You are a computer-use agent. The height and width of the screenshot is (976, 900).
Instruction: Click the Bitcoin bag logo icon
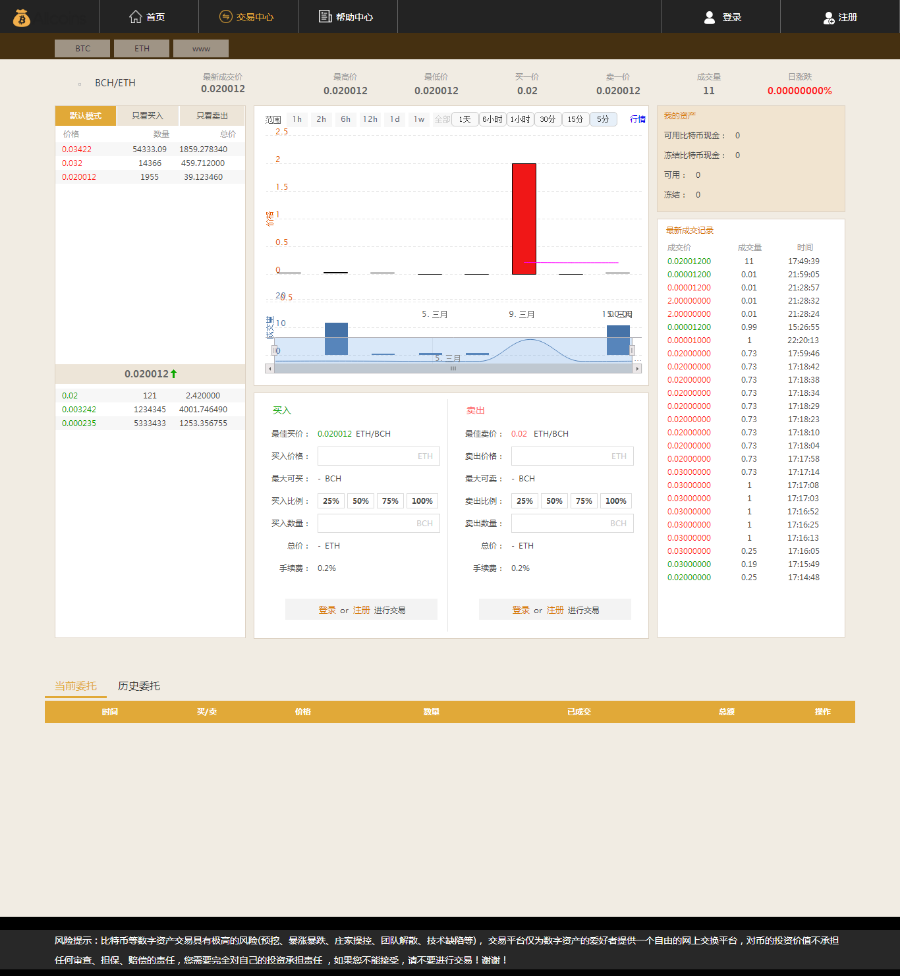(x=21, y=18)
